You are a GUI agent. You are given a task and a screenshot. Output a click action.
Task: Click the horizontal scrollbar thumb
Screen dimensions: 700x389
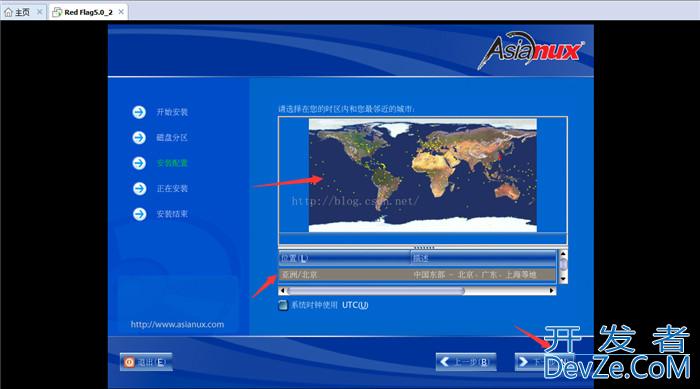click(376, 291)
